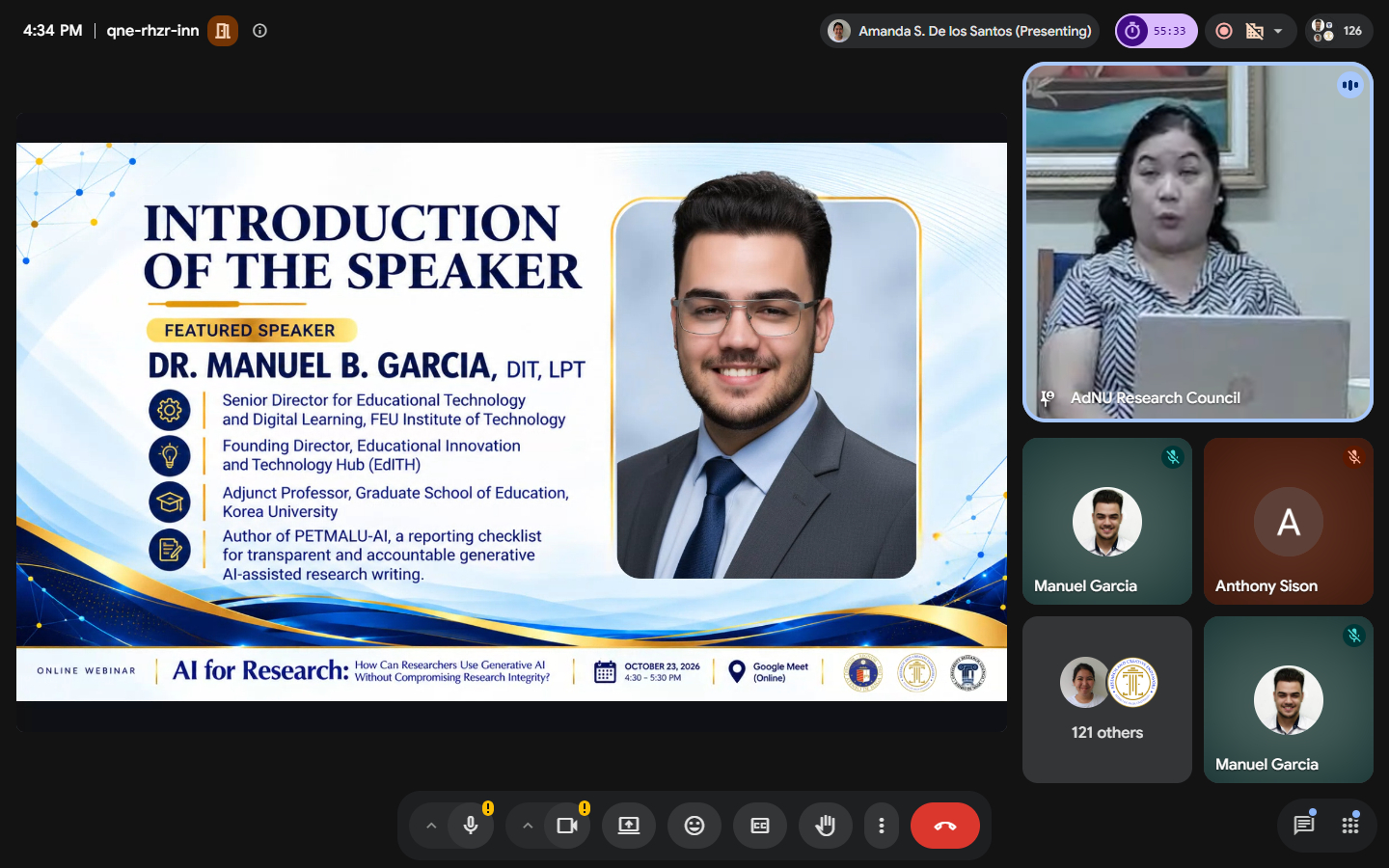The height and width of the screenshot is (868, 1389).
Task: Open the people list showing 126
Action: [x=1339, y=31]
